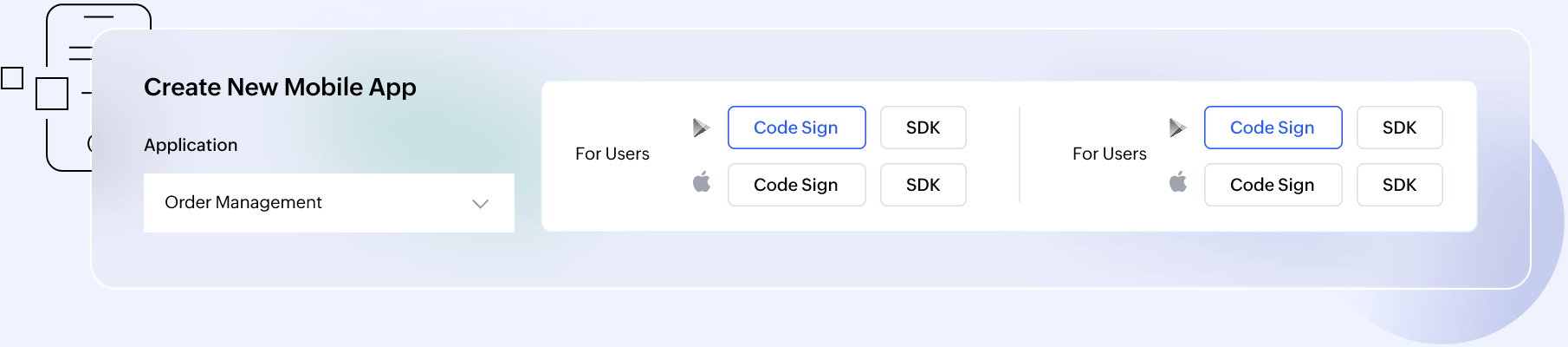Click the Apple icon in the right For Users group

1178,182
